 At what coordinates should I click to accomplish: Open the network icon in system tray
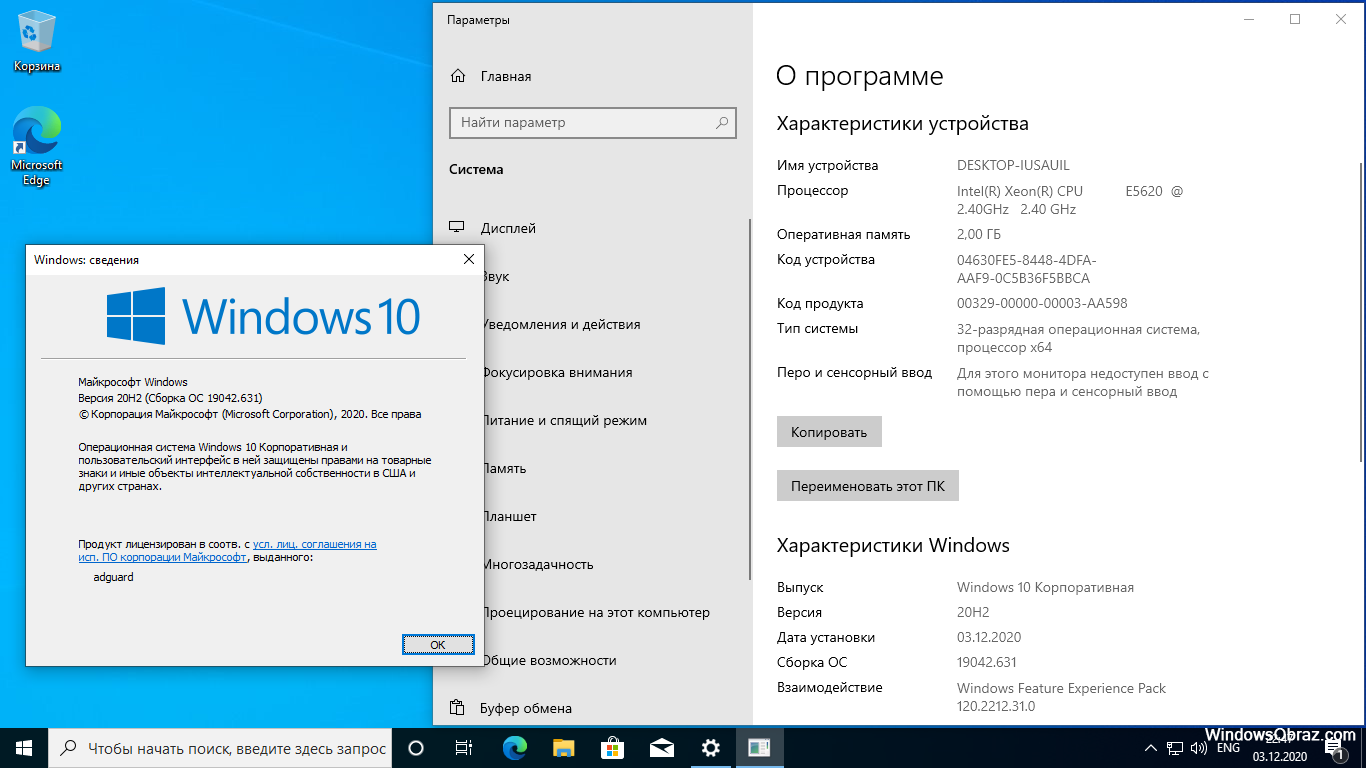coord(1176,748)
